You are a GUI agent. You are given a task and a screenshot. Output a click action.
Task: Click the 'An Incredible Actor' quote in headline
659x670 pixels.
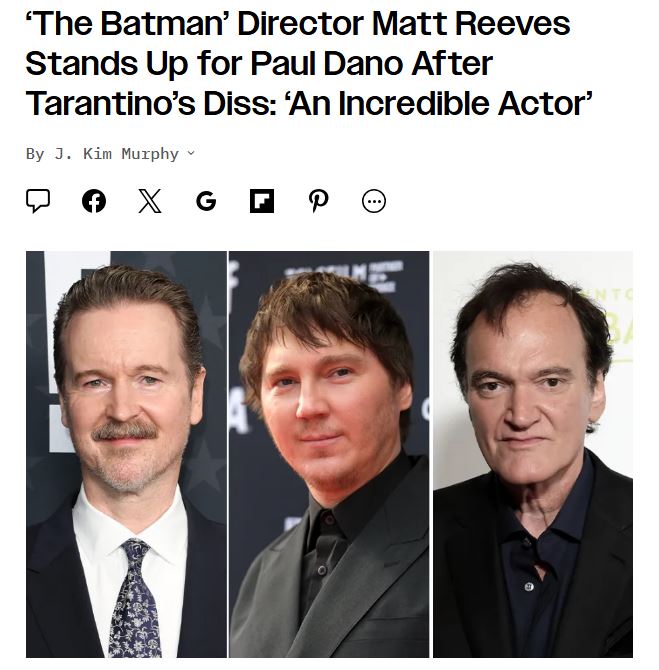coord(440,104)
